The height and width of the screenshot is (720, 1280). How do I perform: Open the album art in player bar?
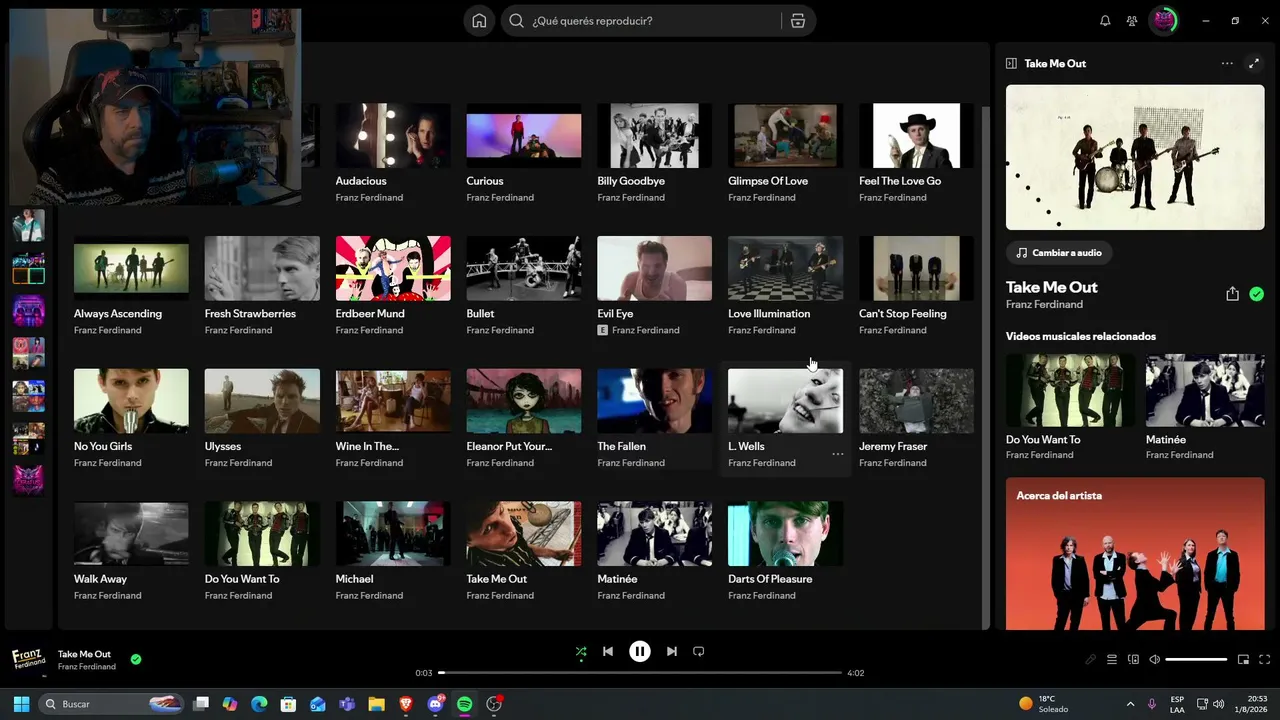28,659
